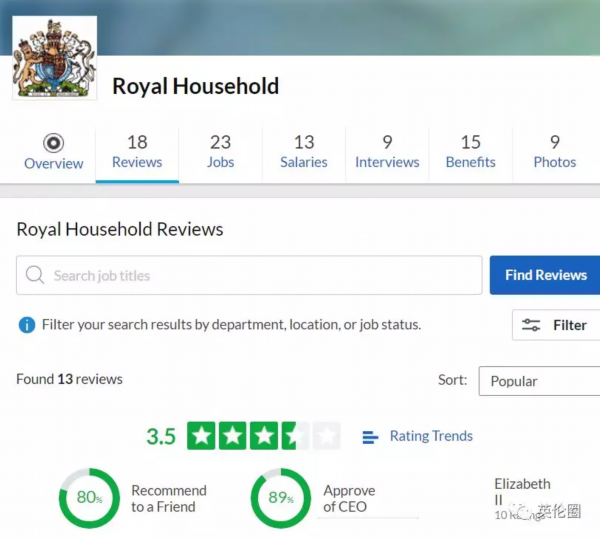Viewport: 600px width, 538px height.
Task: Click the Rating Trends bars icon
Action: tap(370, 437)
